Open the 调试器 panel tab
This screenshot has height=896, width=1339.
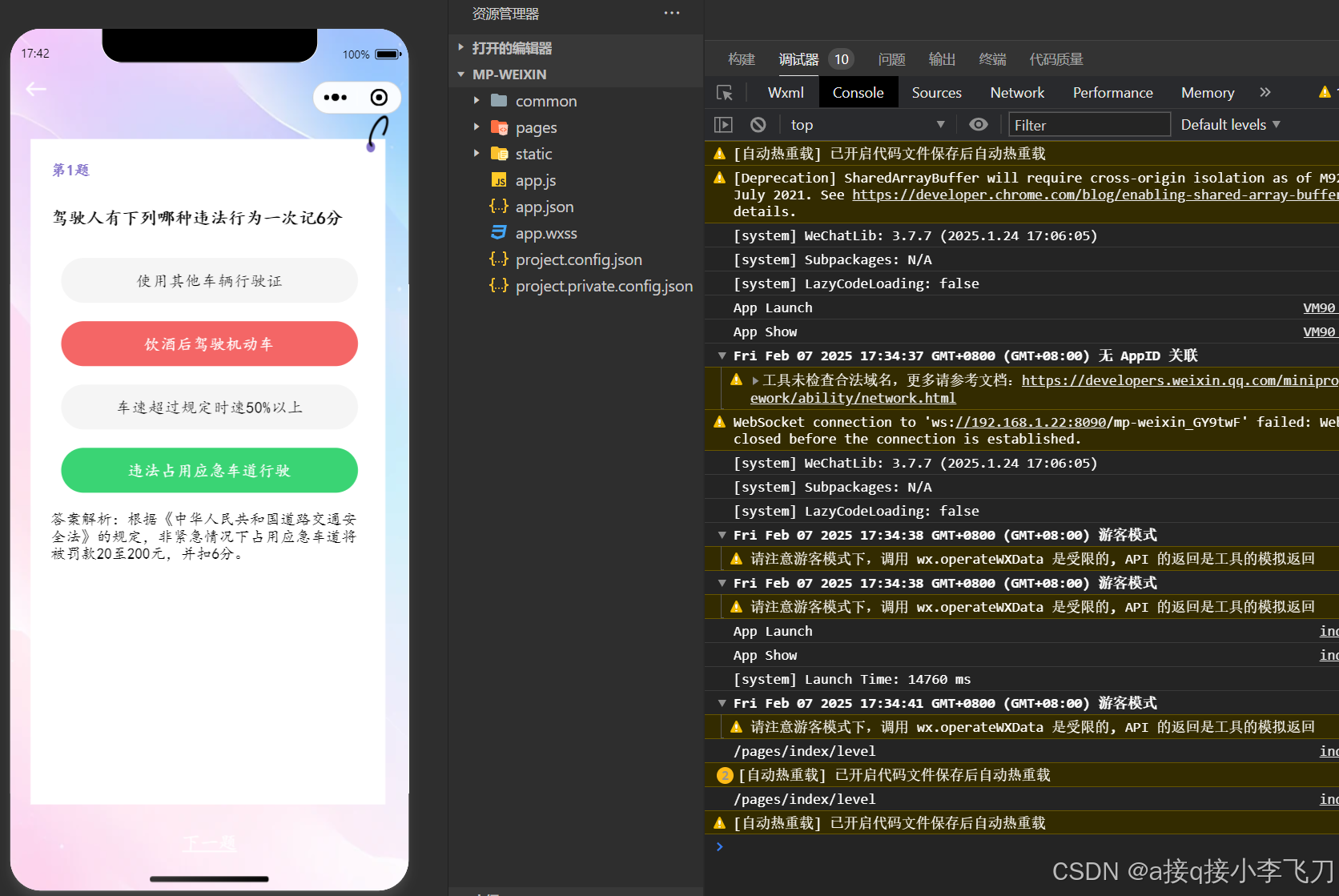798,59
